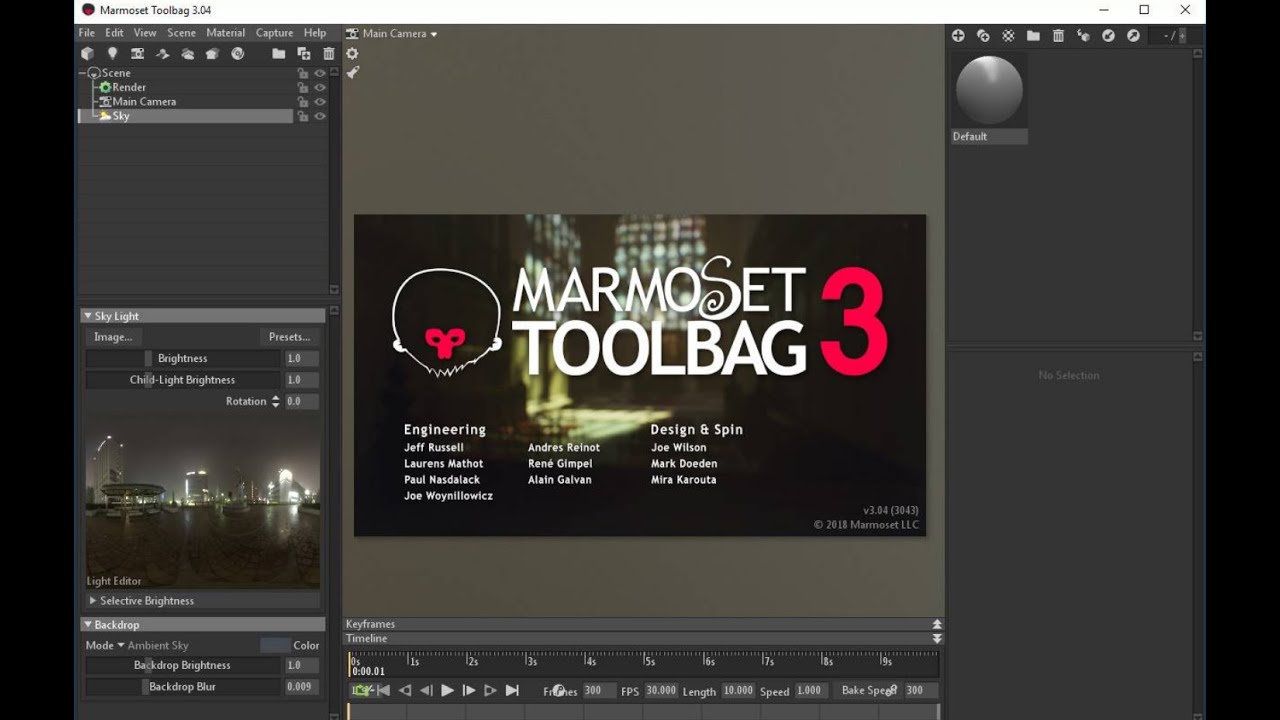Add a new mesh object (cube icon)
This screenshot has height=720, width=1280.
coord(87,54)
